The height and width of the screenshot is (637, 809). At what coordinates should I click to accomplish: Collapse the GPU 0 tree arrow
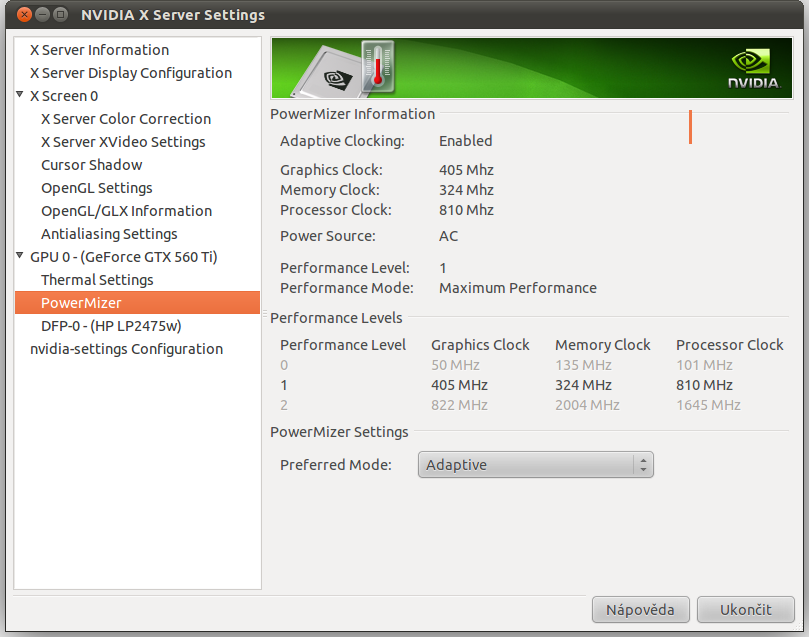(20, 255)
